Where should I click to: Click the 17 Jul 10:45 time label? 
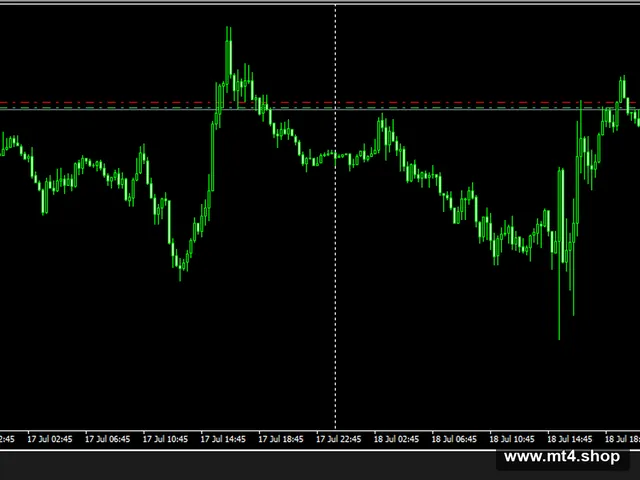pos(165,439)
